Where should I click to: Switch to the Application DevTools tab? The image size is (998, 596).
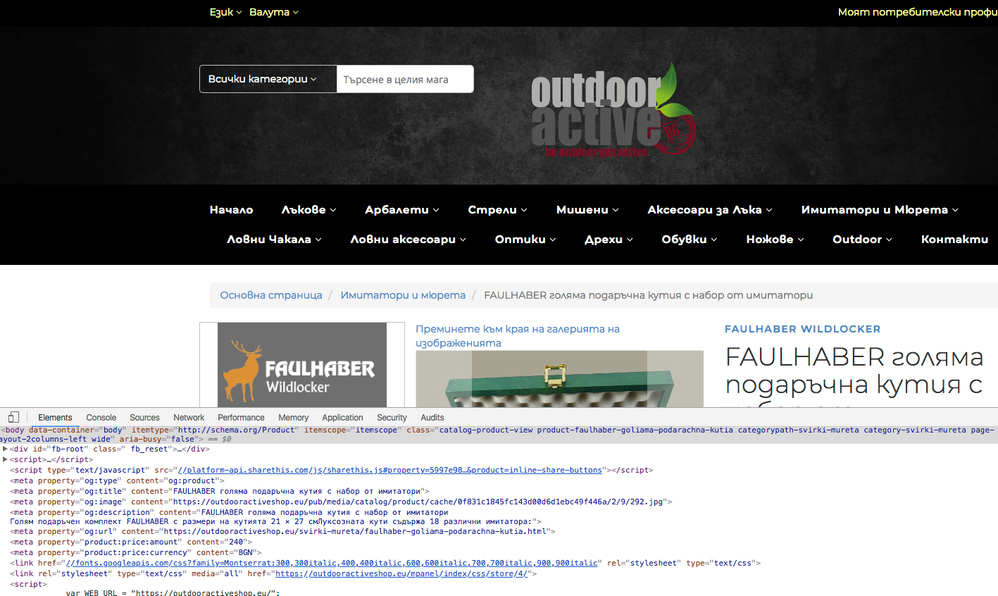(342, 418)
